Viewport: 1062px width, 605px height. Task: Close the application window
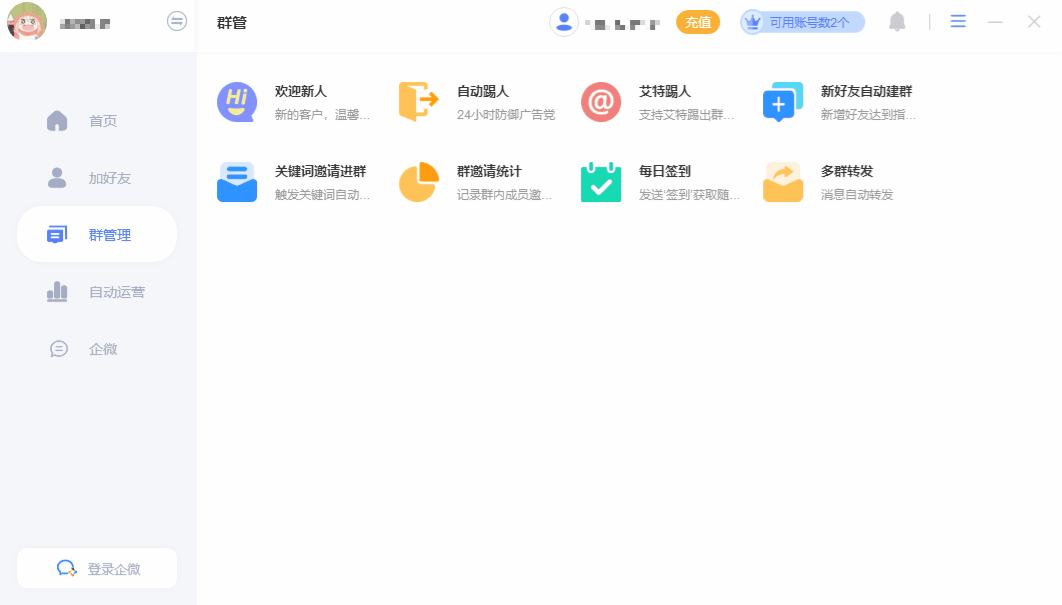click(1034, 22)
